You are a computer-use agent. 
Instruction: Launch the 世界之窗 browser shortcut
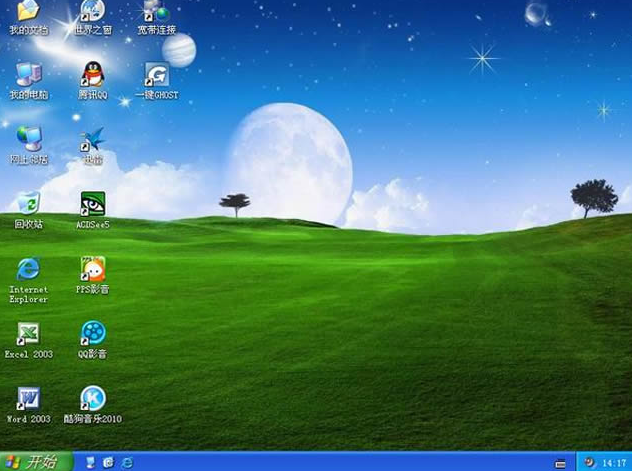click(93, 12)
